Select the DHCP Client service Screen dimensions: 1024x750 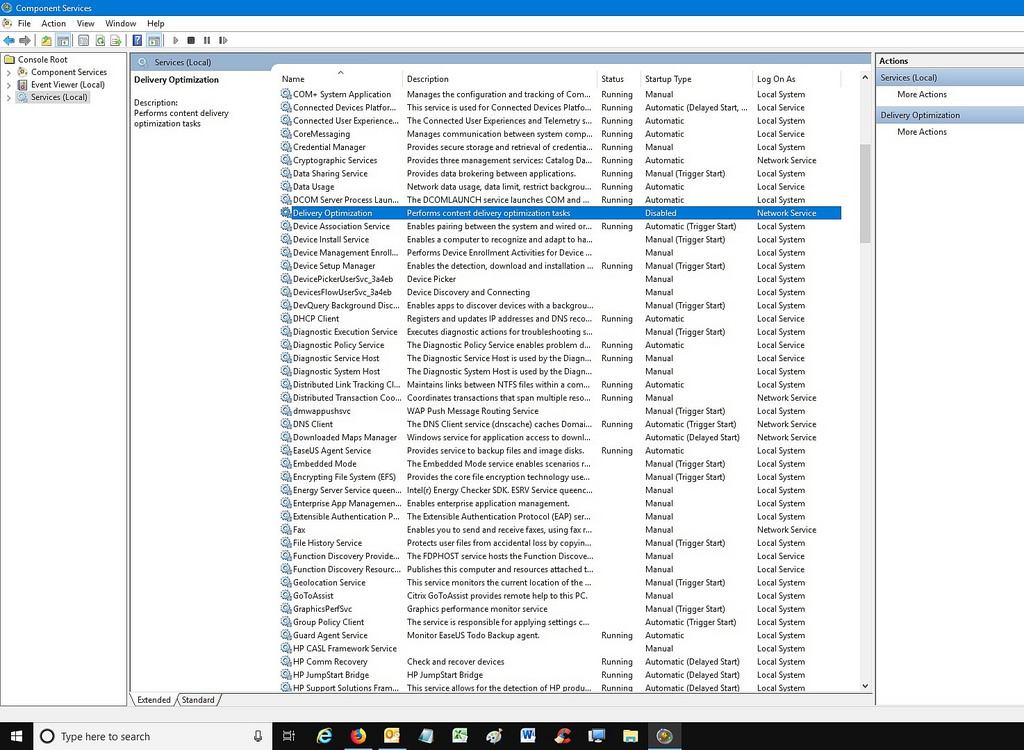click(x=560, y=319)
